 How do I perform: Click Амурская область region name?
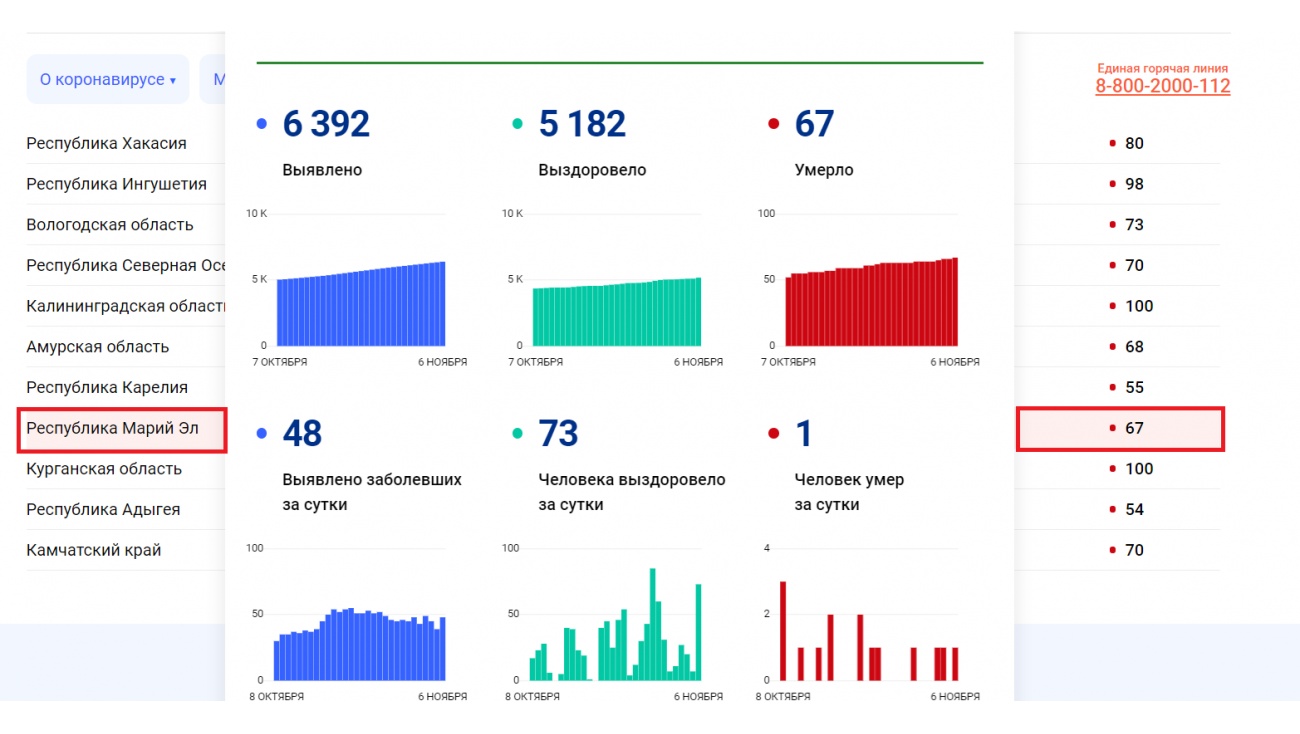tap(98, 347)
